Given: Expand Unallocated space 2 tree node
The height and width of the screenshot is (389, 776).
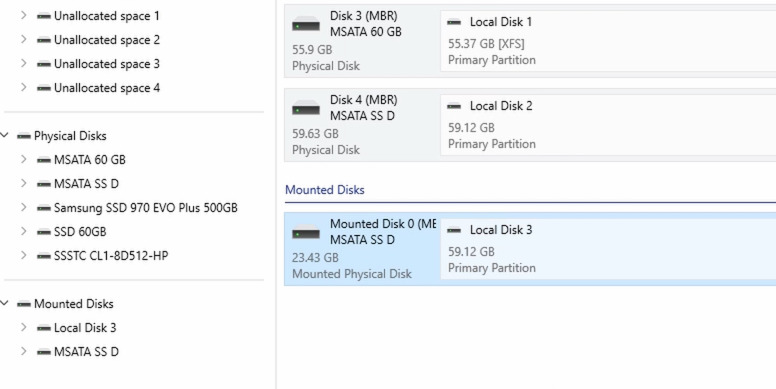Looking at the screenshot, I should 23,39.
